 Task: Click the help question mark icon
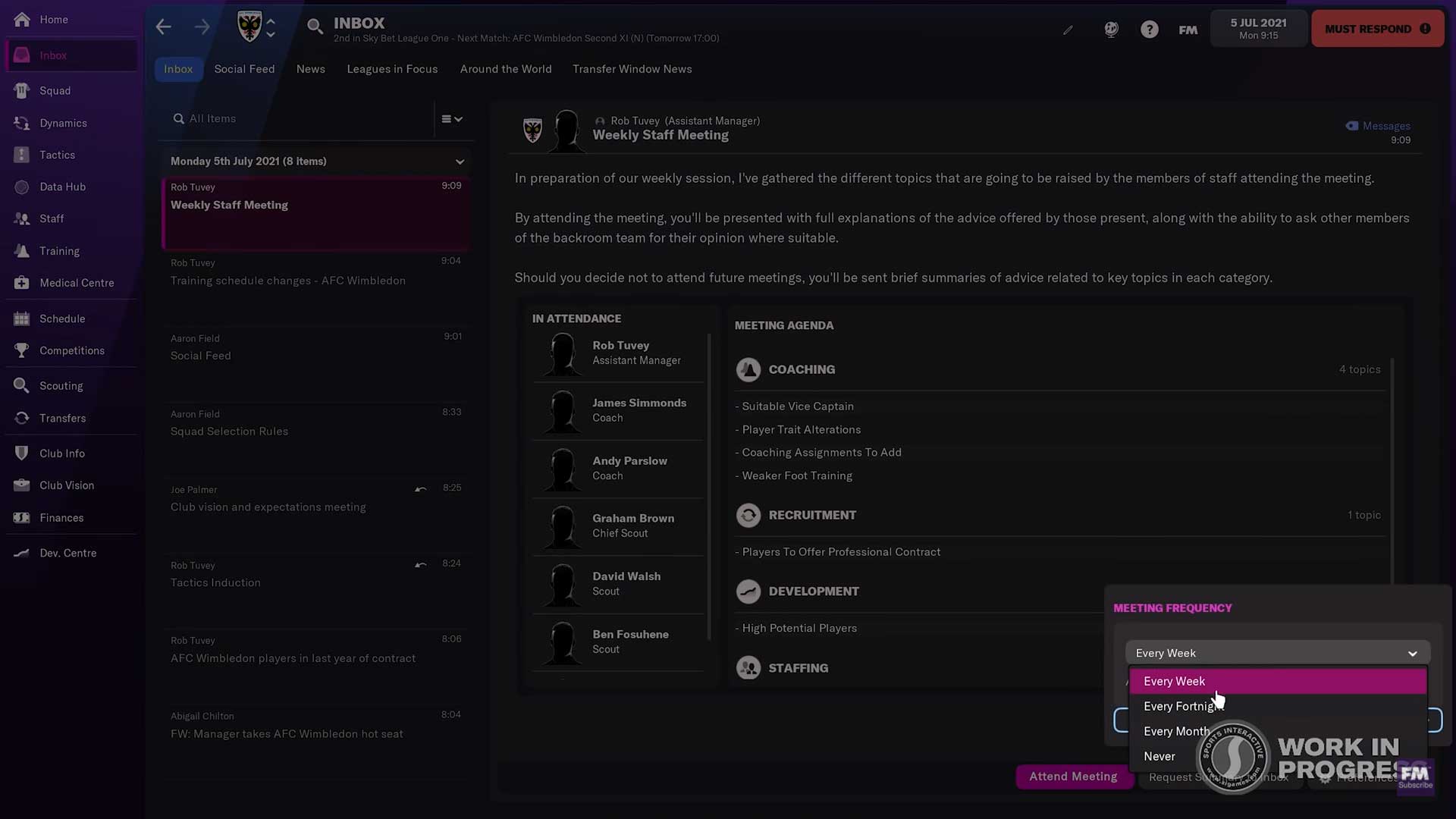coord(1149,30)
